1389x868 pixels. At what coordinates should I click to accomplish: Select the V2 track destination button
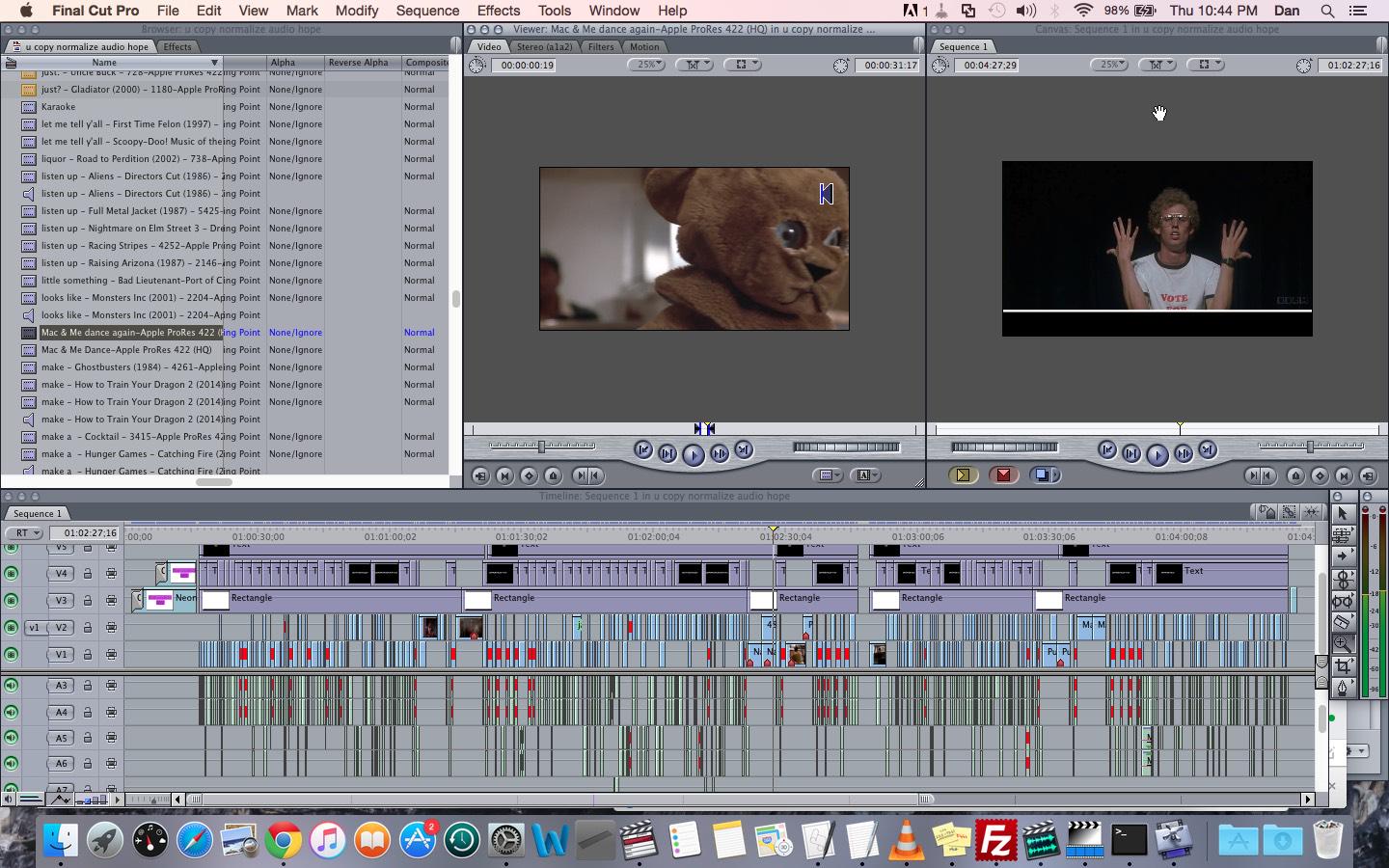pos(61,627)
